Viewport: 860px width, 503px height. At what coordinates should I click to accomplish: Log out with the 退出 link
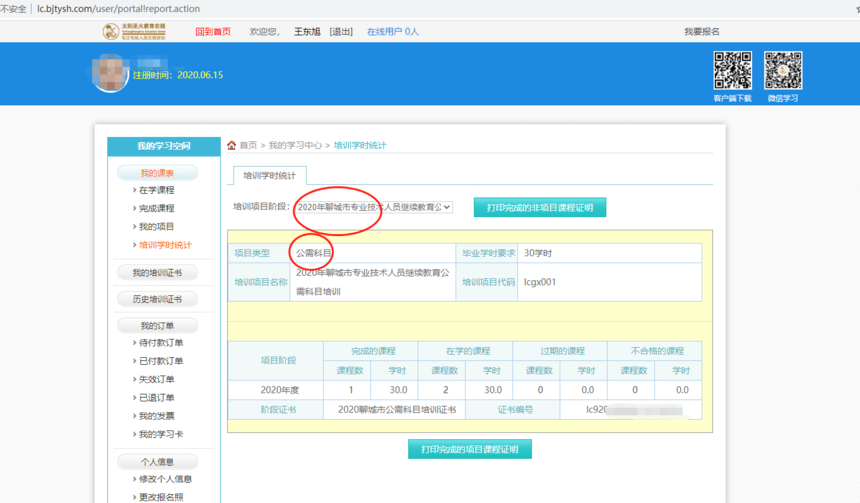click(341, 32)
